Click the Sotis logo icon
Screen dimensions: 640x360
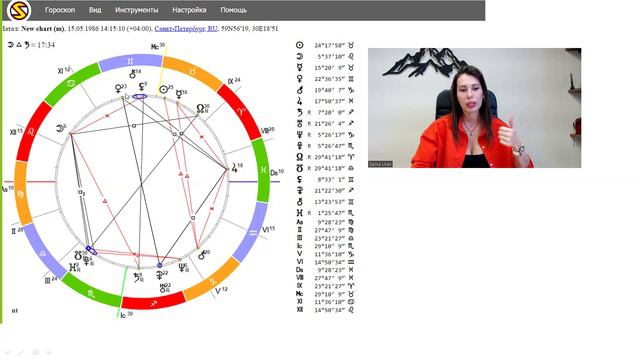19,10
